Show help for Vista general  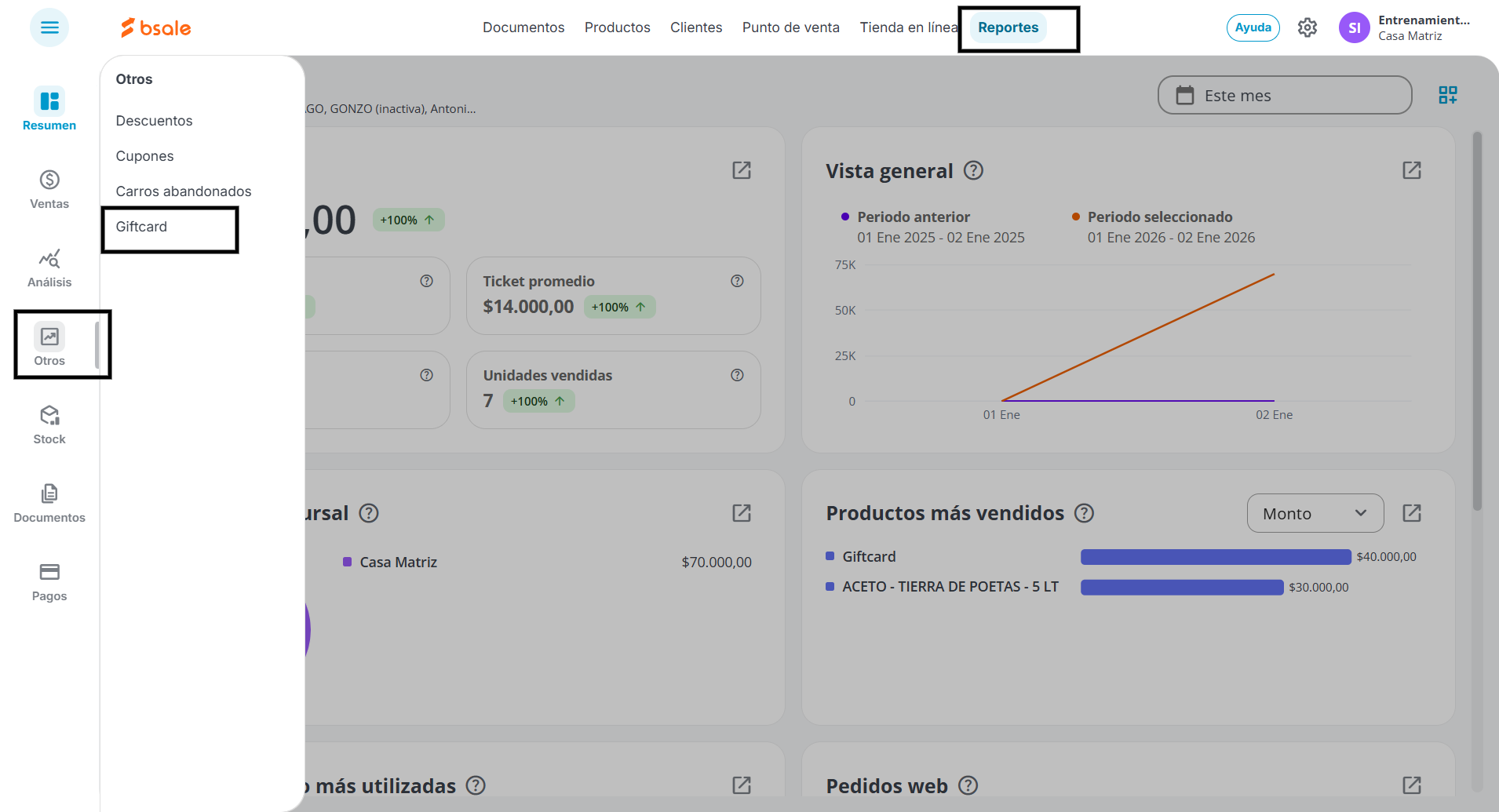(x=973, y=170)
